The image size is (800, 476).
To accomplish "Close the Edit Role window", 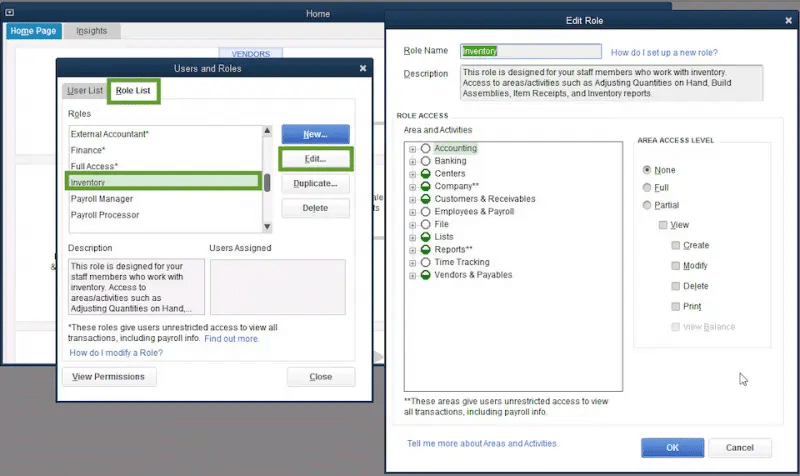I will [x=788, y=20].
